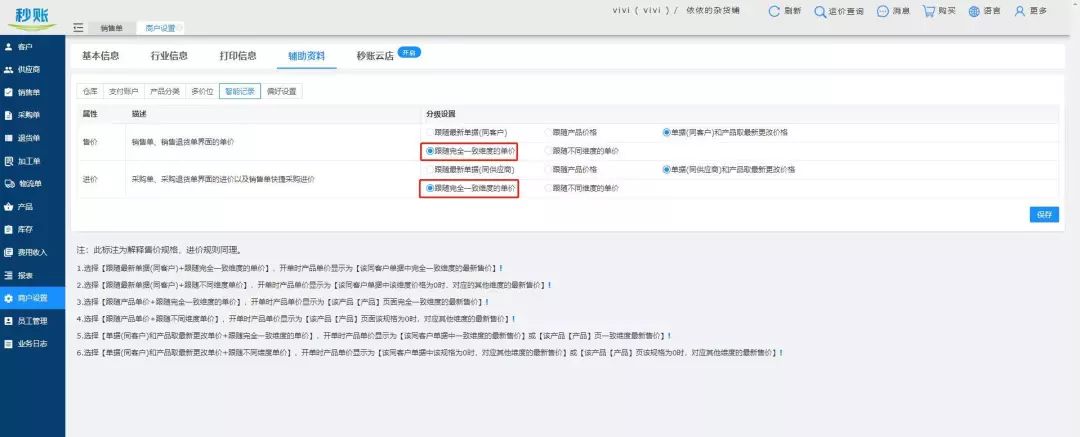Click the 保存 save button
Image resolution: width=1080 pixels, height=437 pixels.
[1044, 214]
